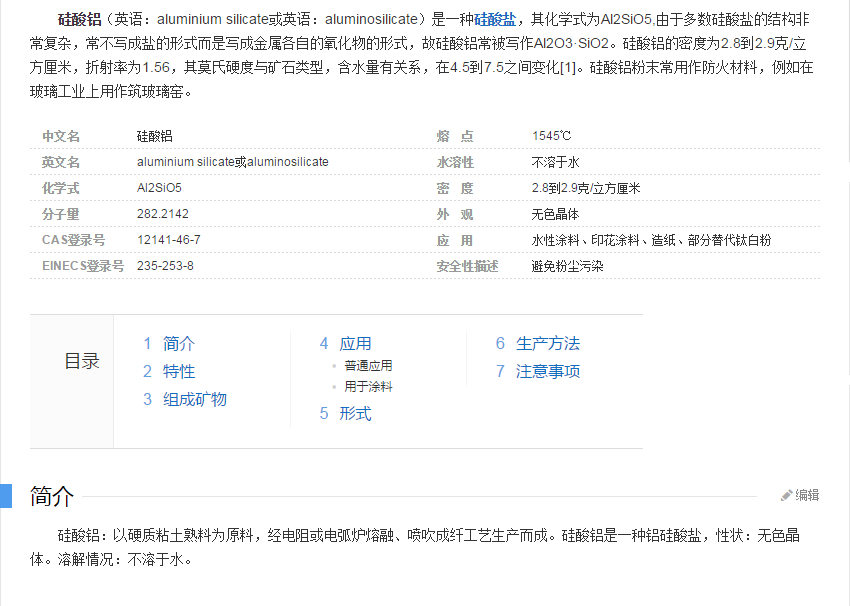850x606 pixels.
Task: Go to section 2 特性 in contents
Action: [178, 371]
